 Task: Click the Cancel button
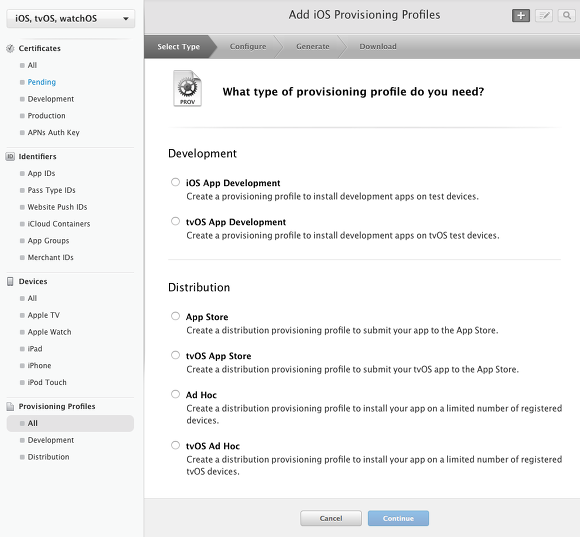pyautogui.click(x=331, y=518)
